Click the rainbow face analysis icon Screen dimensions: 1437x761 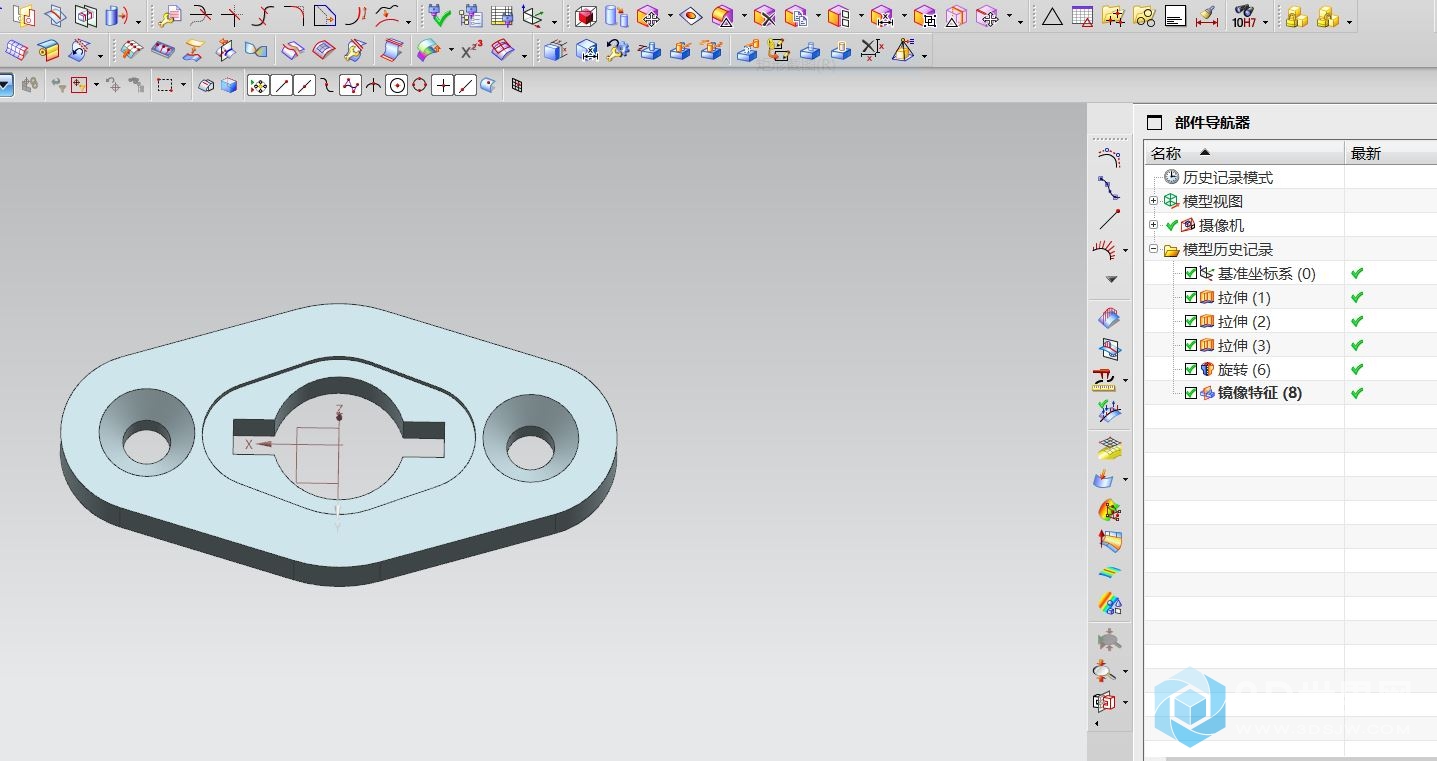(x=1109, y=603)
